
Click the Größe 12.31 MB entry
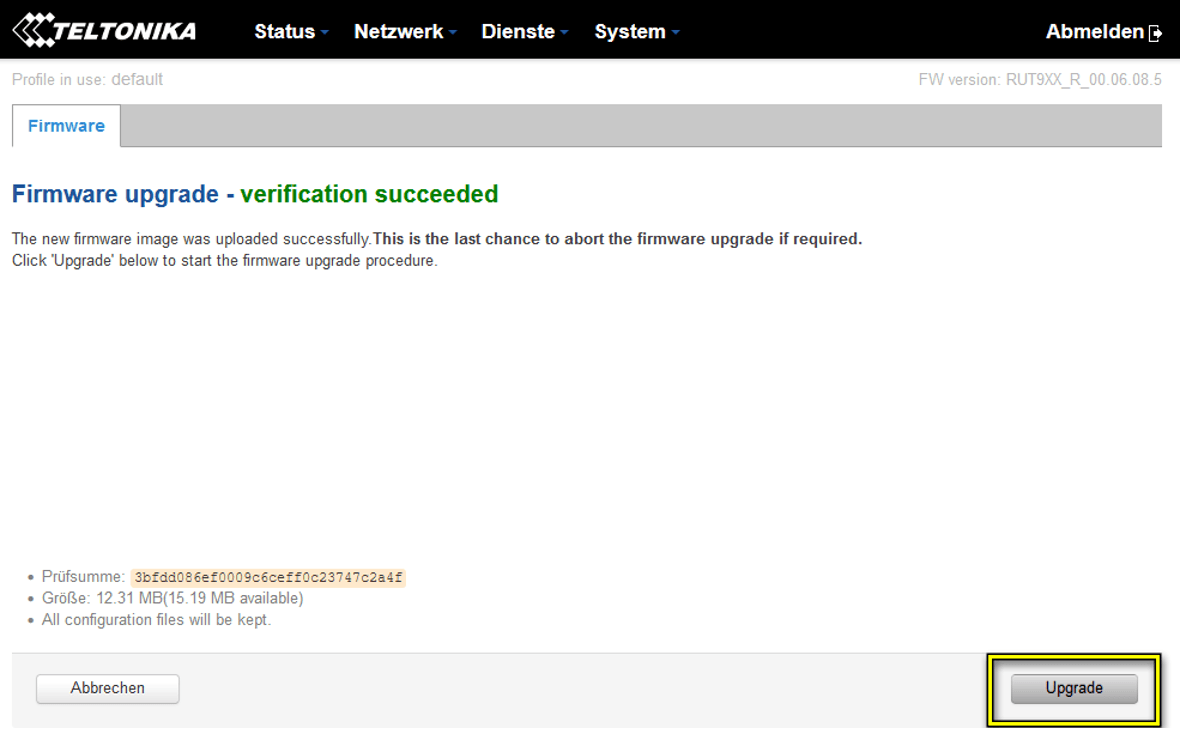click(x=172, y=599)
